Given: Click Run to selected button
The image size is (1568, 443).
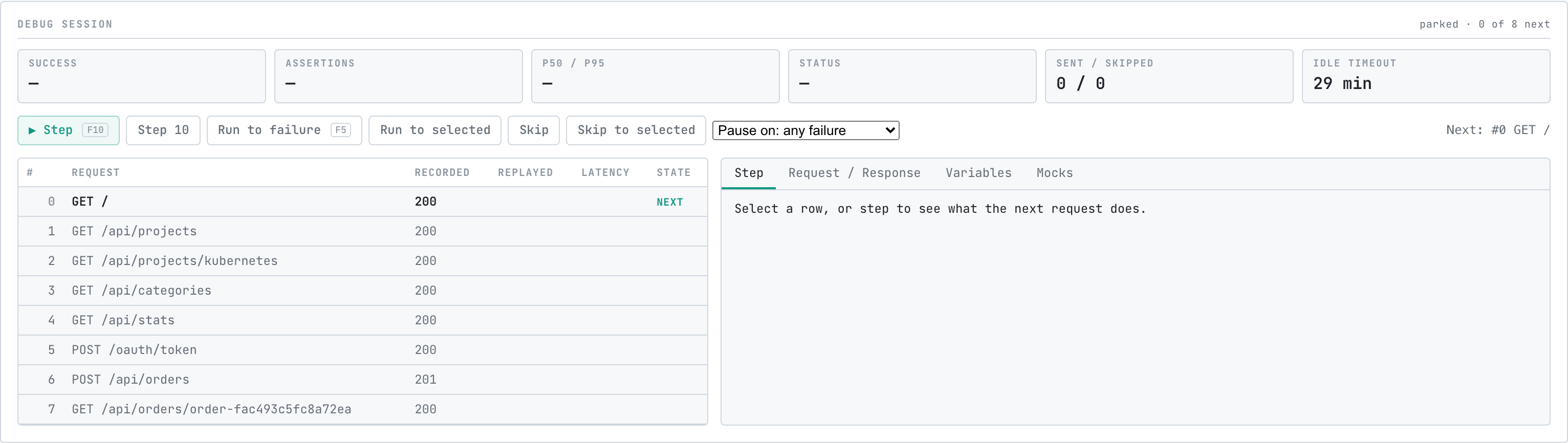Looking at the screenshot, I should click(435, 130).
